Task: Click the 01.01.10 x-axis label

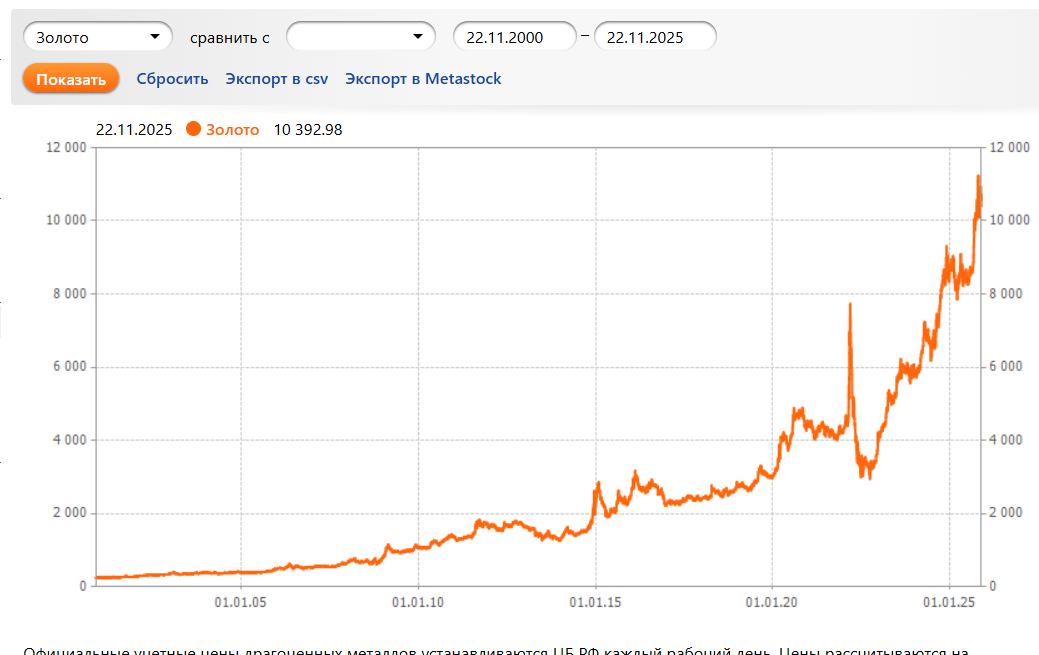Action: click(x=418, y=602)
